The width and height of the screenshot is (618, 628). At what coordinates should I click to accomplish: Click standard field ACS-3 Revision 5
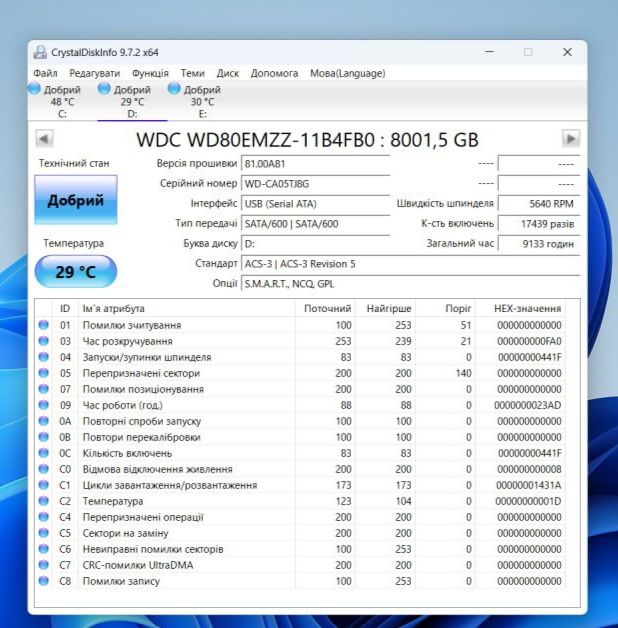pos(411,264)
